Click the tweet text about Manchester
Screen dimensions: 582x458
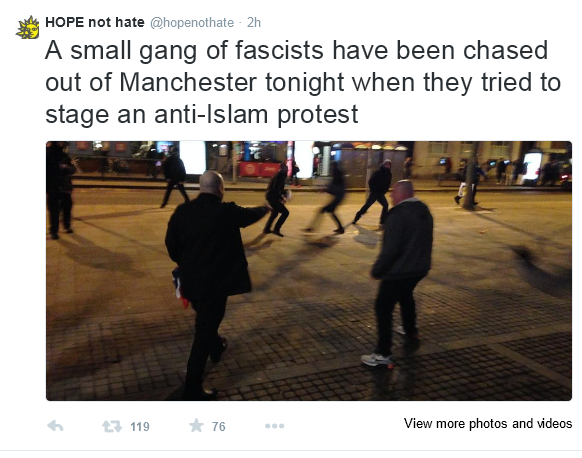coord(303,82)
